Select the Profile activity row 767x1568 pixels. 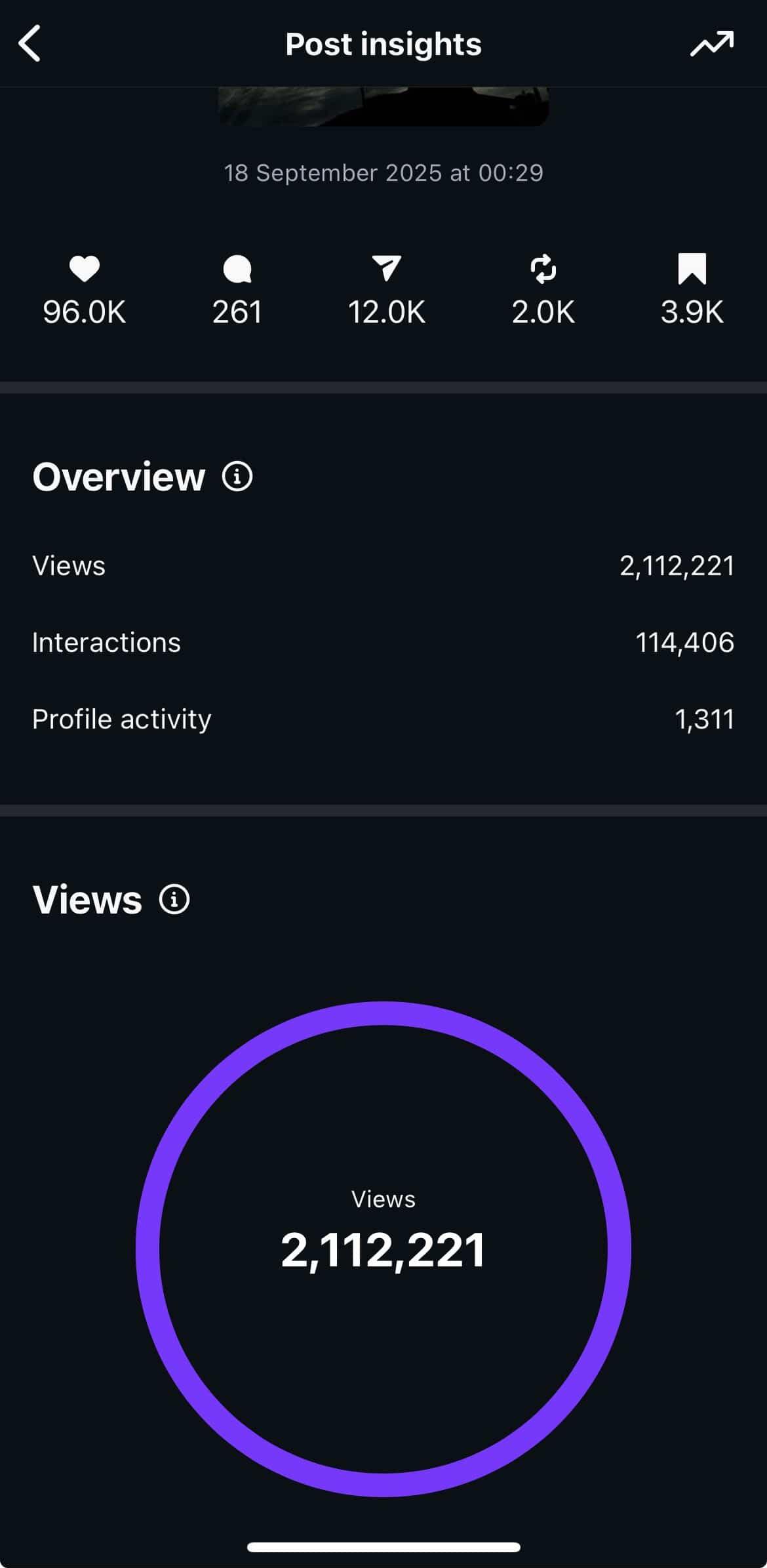point(383,719)
